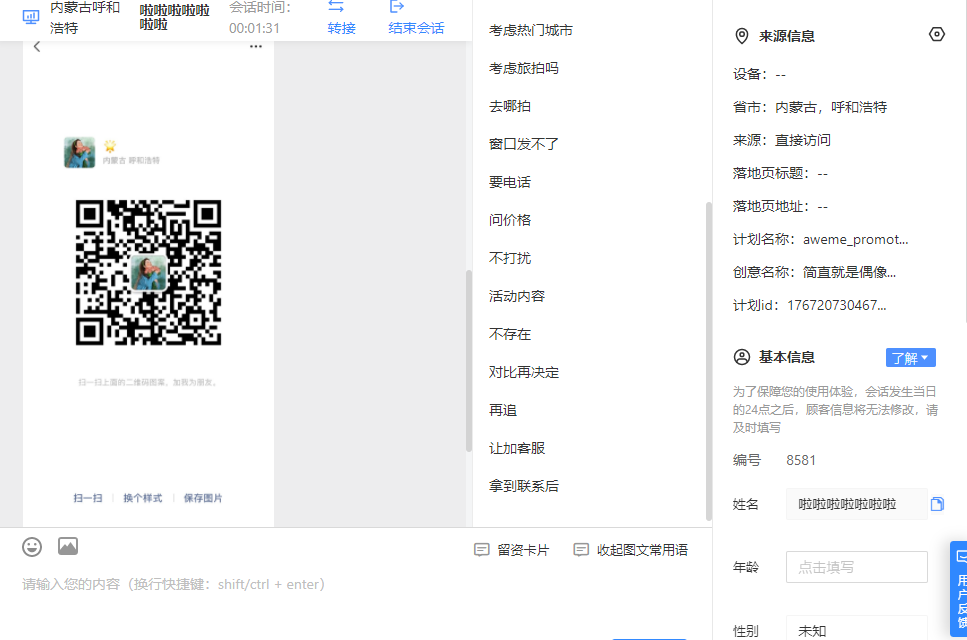967x640 pixels.
Task: Click the back chevron in the QR image
Action: (x=37, y=47)
